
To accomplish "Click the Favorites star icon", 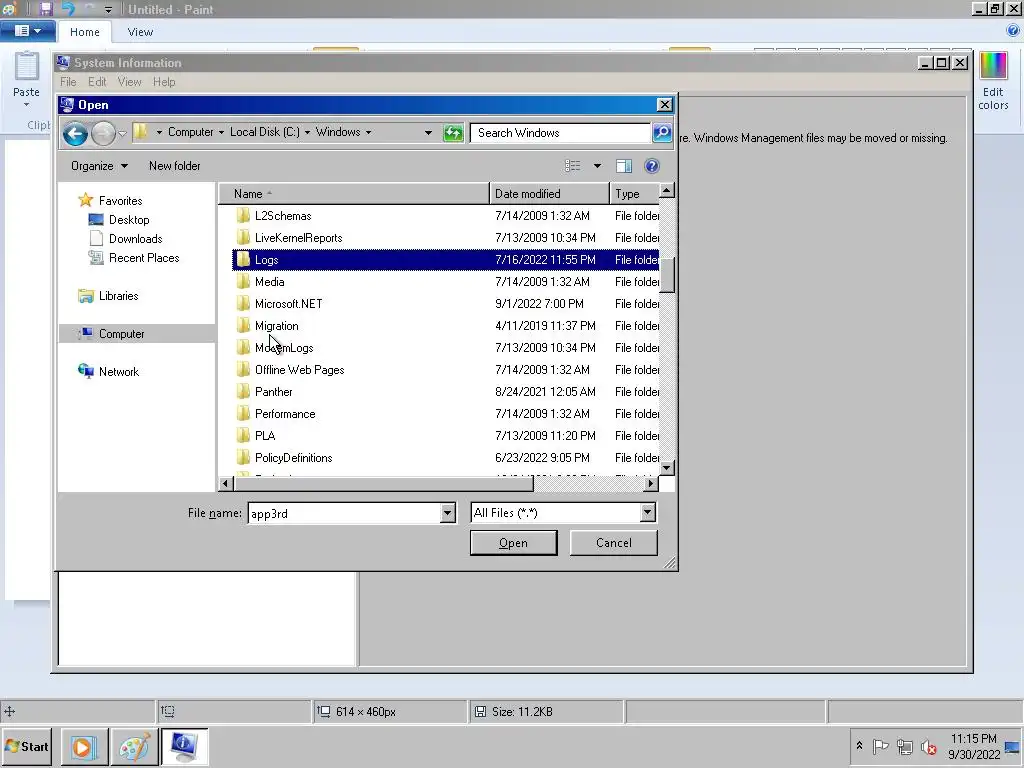I will point(86,200).
